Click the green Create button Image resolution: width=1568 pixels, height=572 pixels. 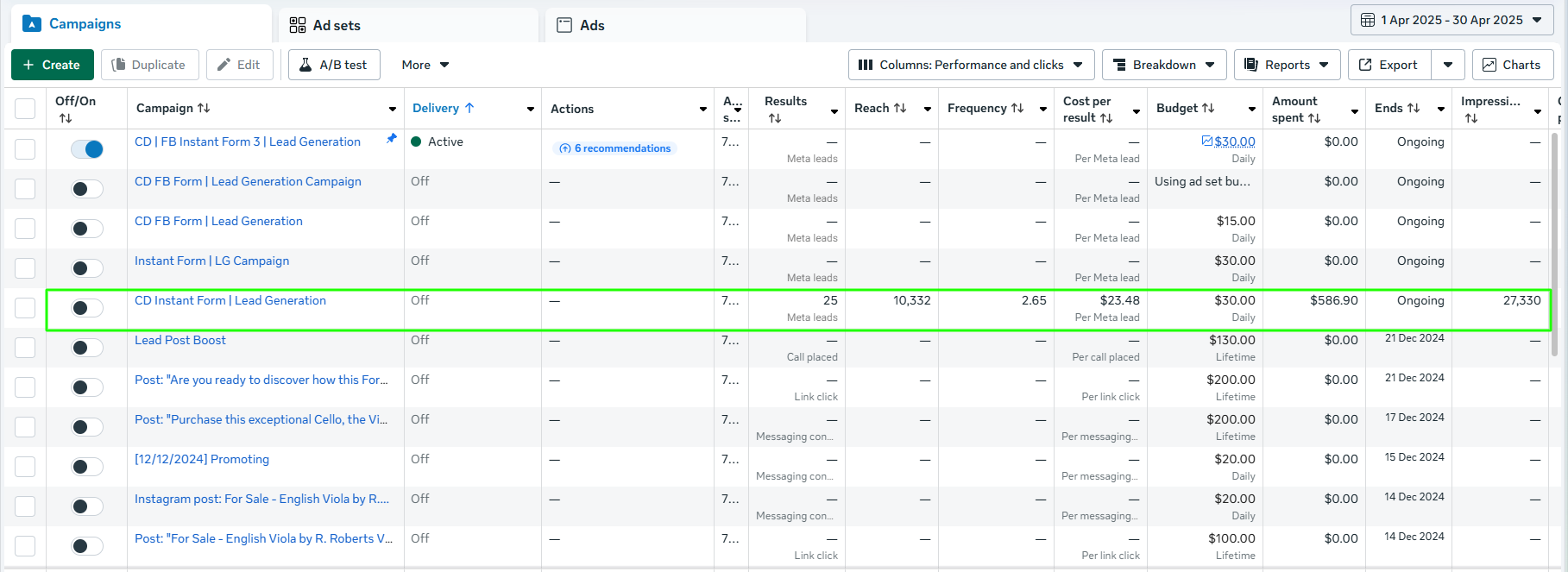(x=52, y=65)
